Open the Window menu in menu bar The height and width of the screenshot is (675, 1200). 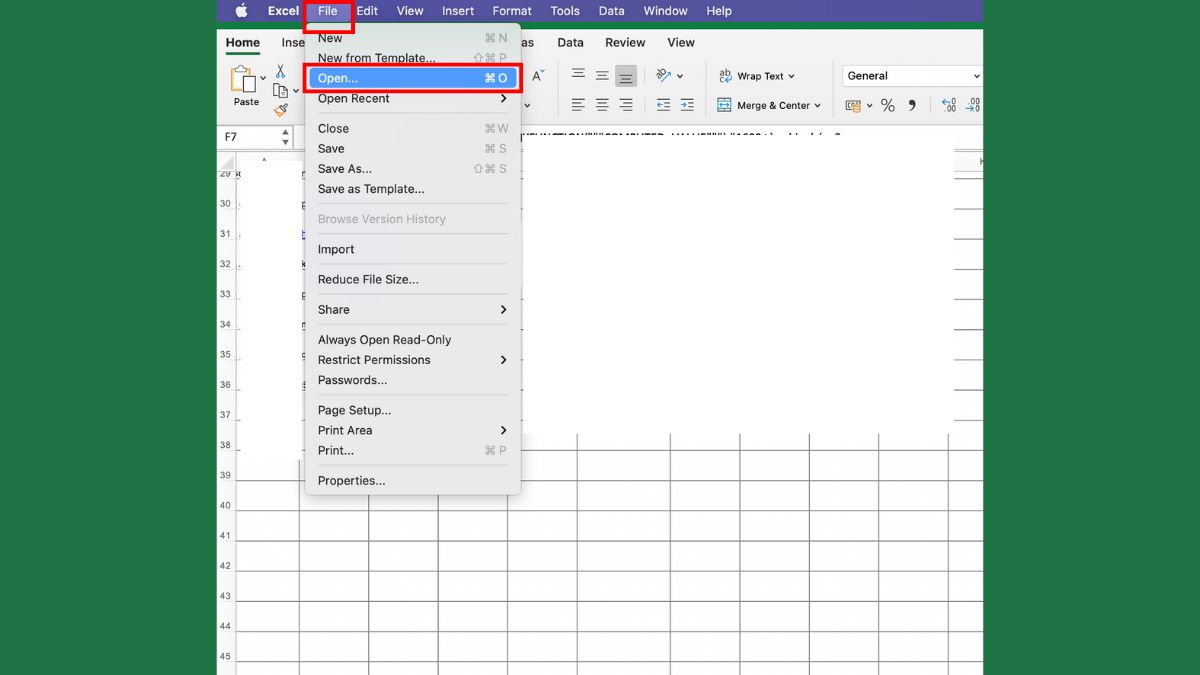tap(665, 11)
